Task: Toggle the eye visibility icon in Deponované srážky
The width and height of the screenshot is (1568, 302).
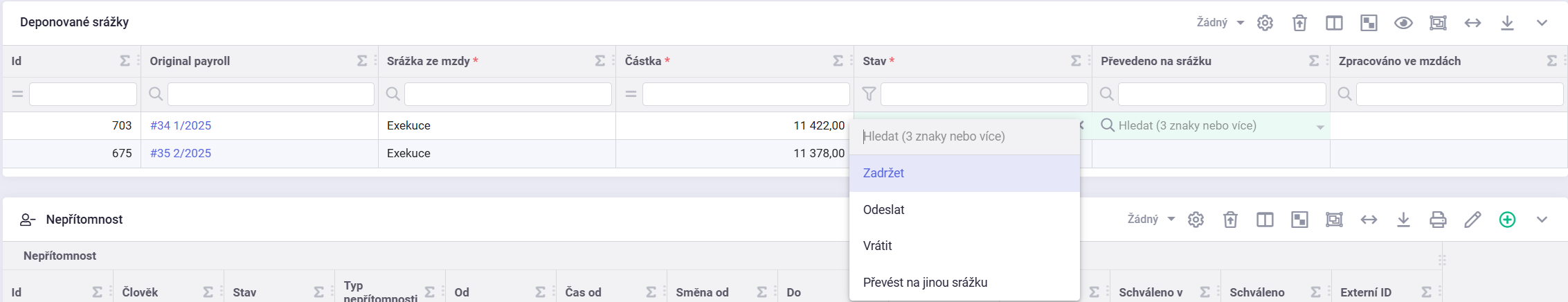Action: tap(1403, 23)
